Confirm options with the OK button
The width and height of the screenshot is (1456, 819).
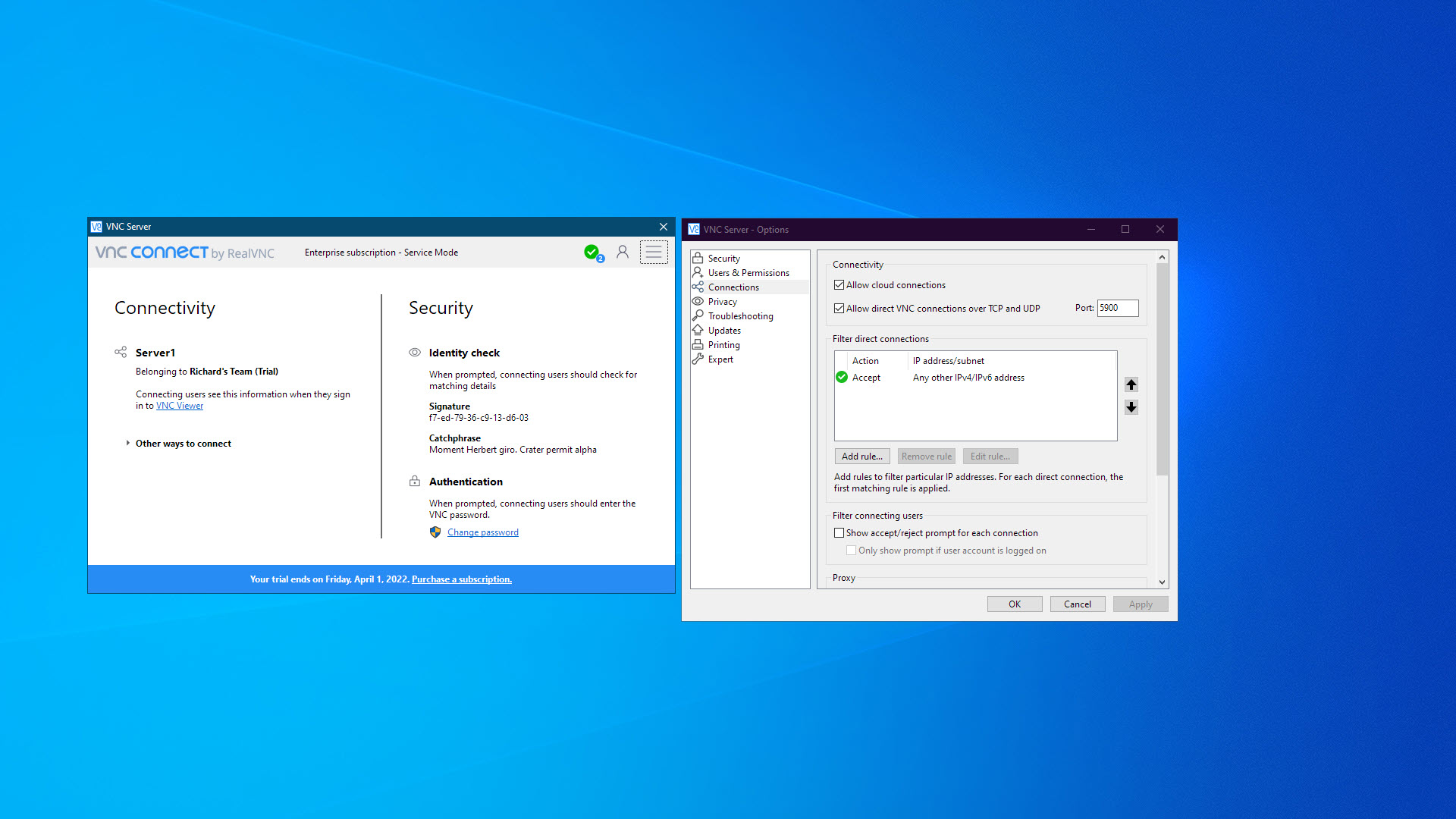coord(1015,604)
